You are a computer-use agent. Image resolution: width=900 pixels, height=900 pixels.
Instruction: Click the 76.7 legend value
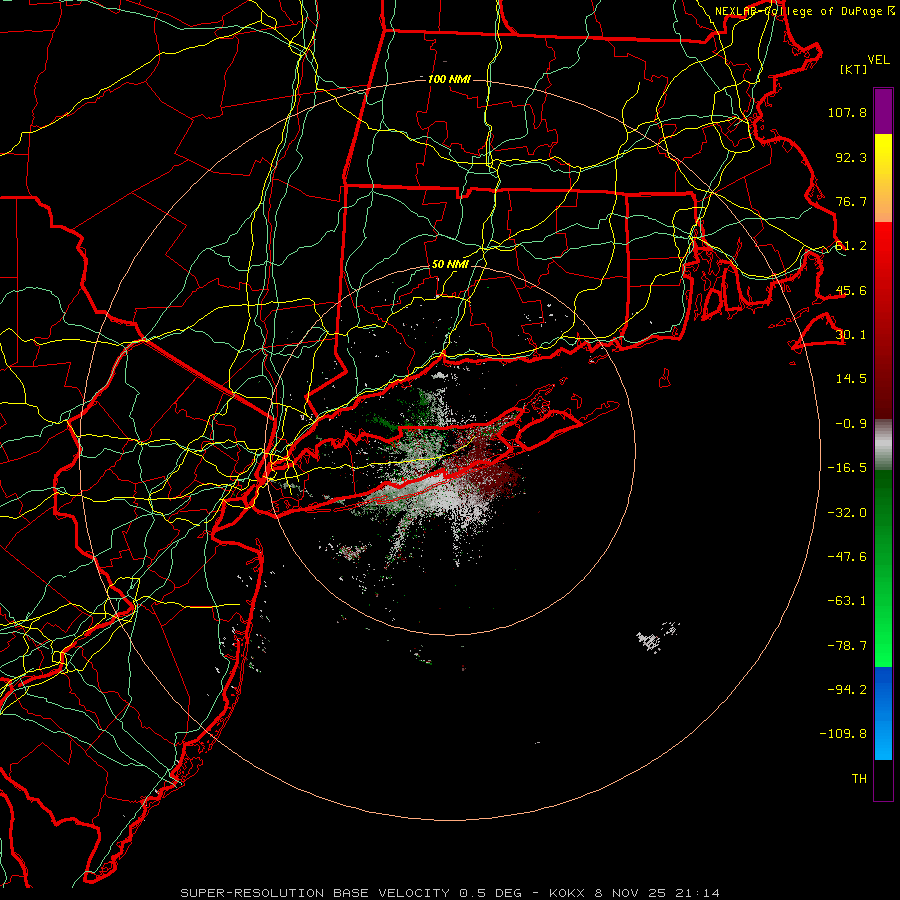[x=851, y=201]
